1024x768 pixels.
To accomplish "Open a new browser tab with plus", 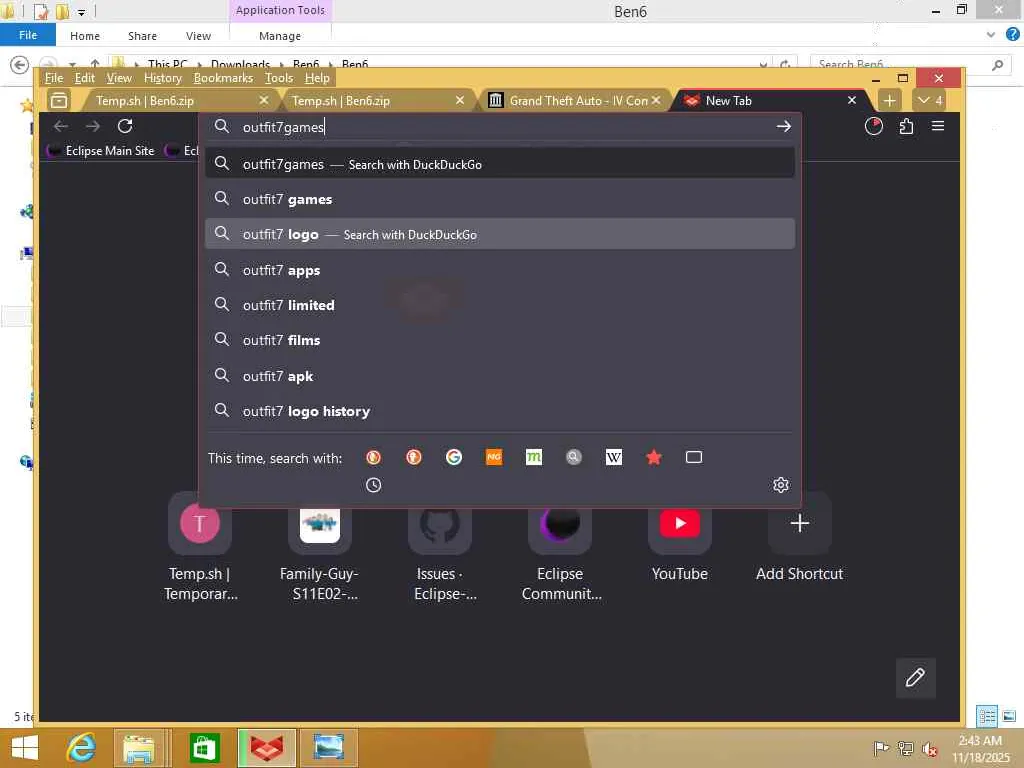I will [889, 101].
